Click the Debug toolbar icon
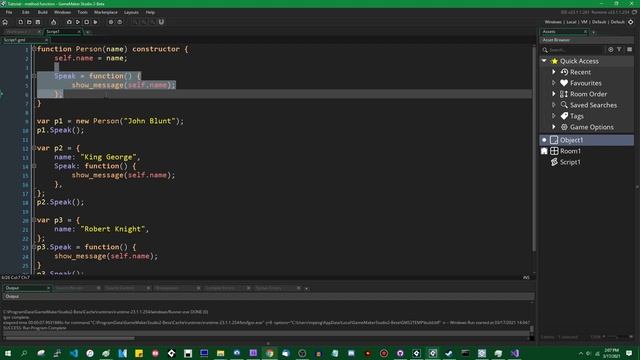 69,22
